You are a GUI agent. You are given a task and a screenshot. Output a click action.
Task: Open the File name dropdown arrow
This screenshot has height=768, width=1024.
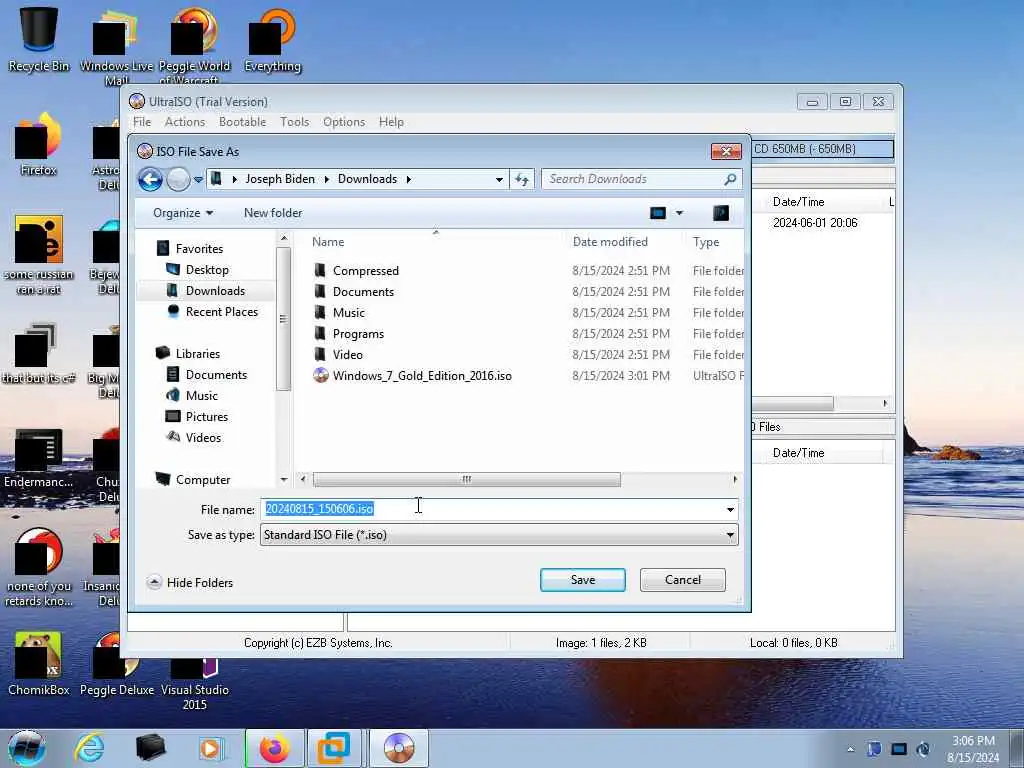[x=730, y=509]
